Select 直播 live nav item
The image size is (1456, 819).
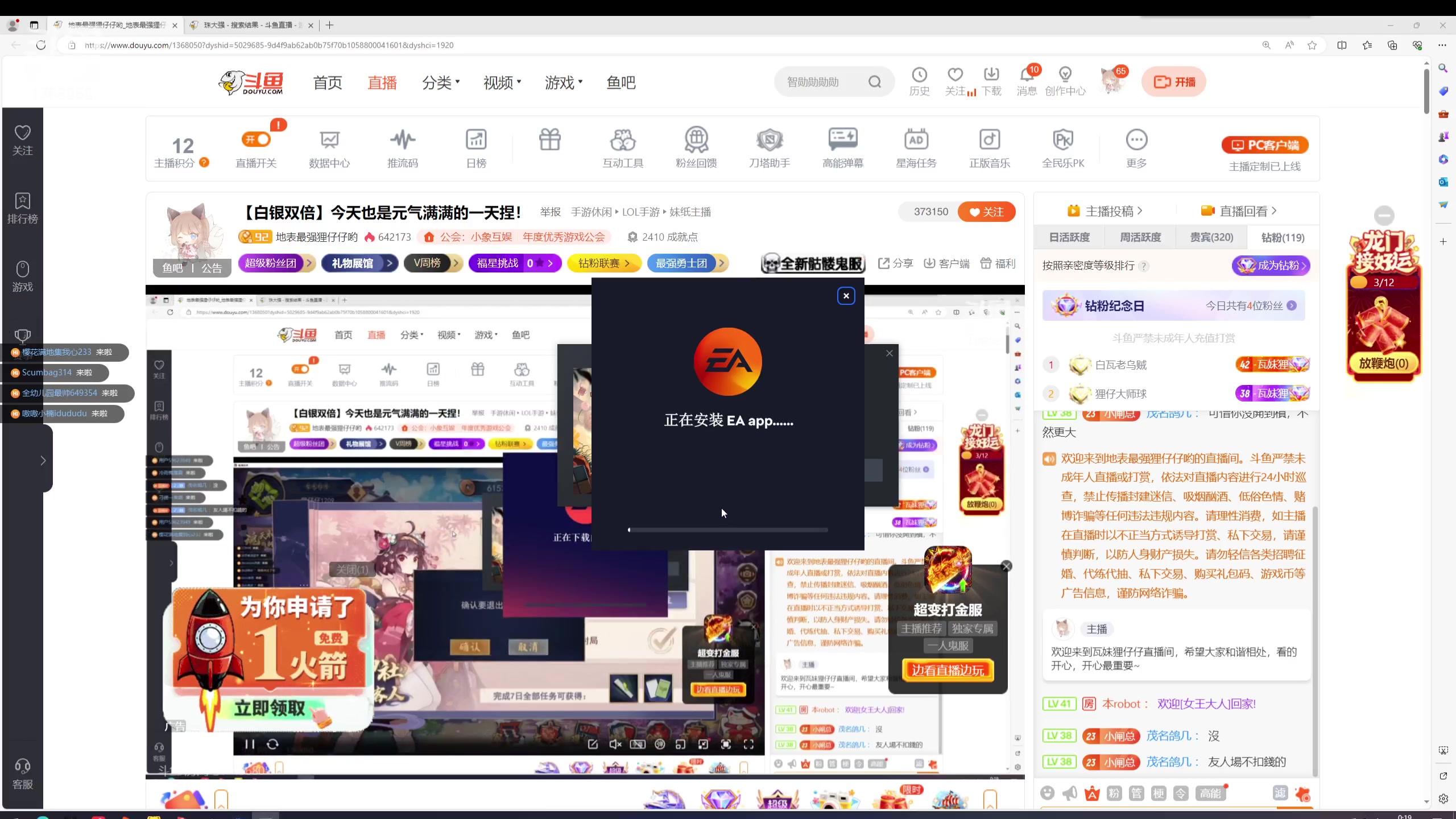[382, 82]
